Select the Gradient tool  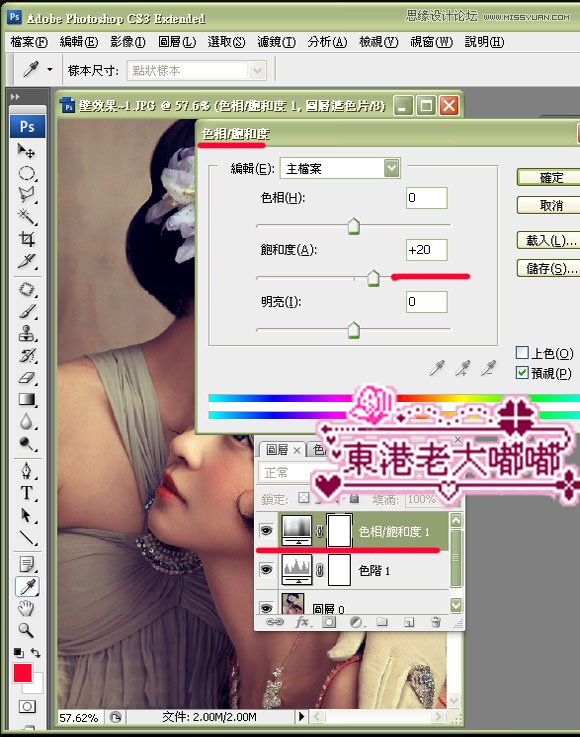(x=26, y=400)
